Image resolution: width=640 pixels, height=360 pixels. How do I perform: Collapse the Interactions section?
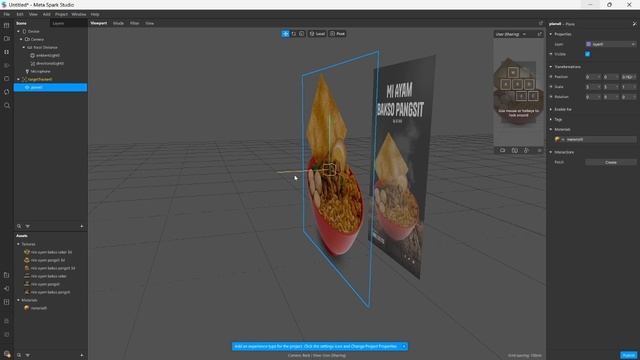551,152
